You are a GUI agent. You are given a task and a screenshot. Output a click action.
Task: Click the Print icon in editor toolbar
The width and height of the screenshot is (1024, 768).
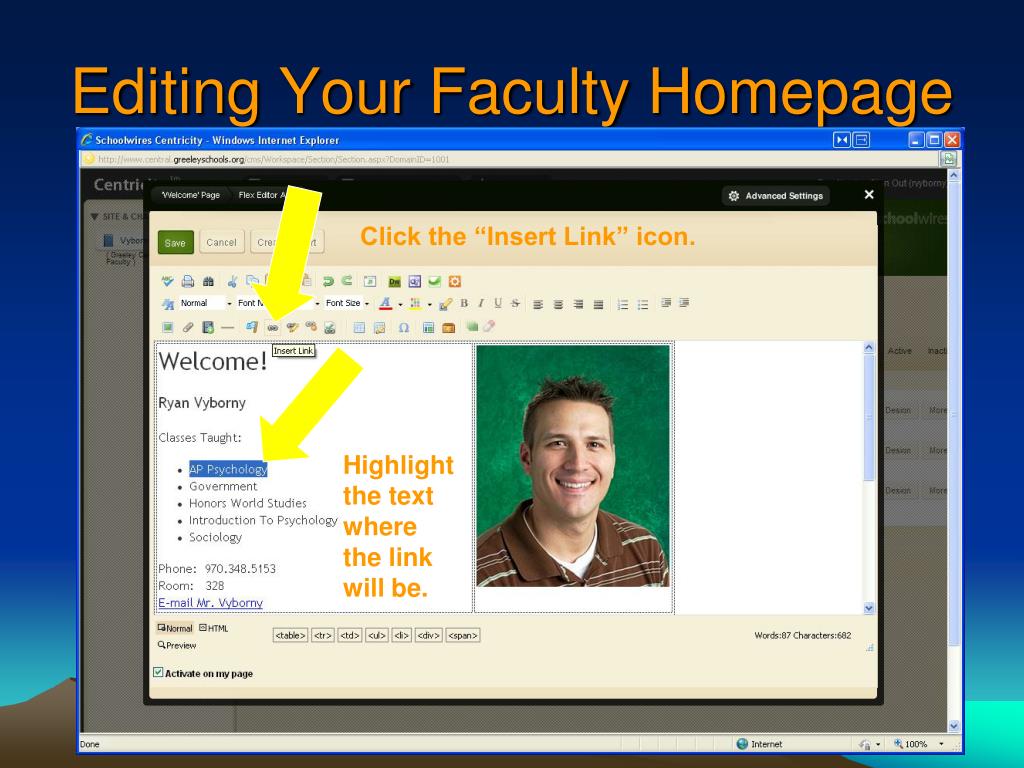tap(188, 281)
